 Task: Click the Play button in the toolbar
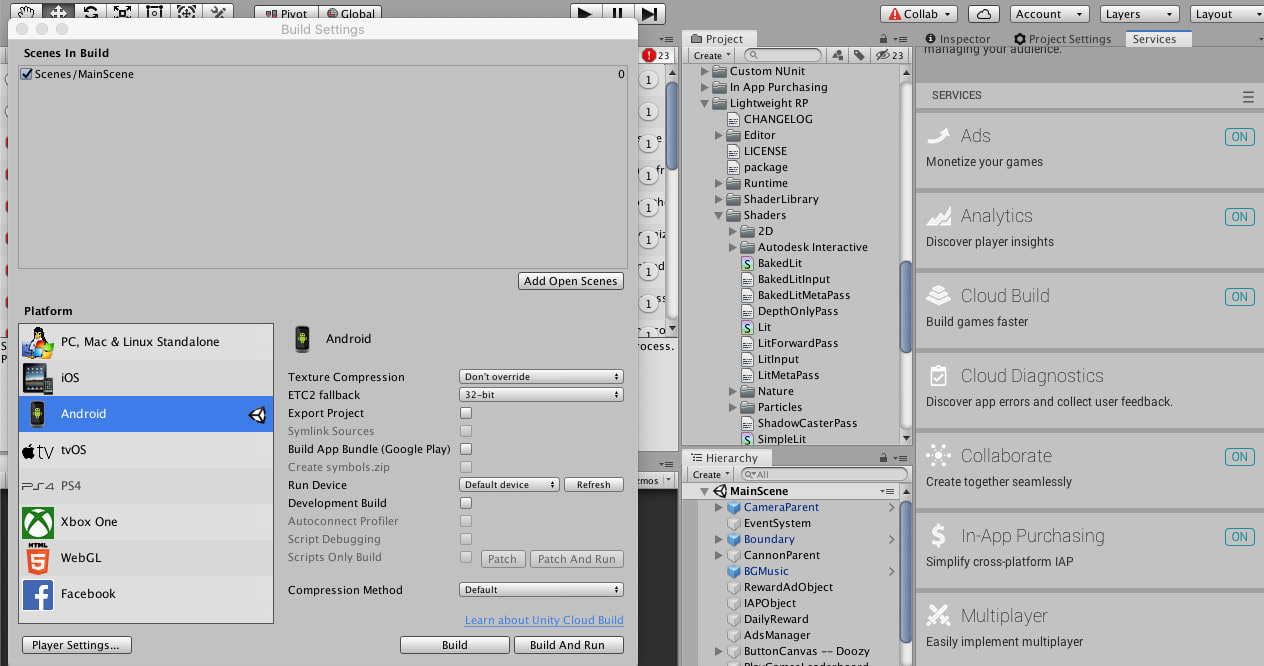tap(586, 13)
